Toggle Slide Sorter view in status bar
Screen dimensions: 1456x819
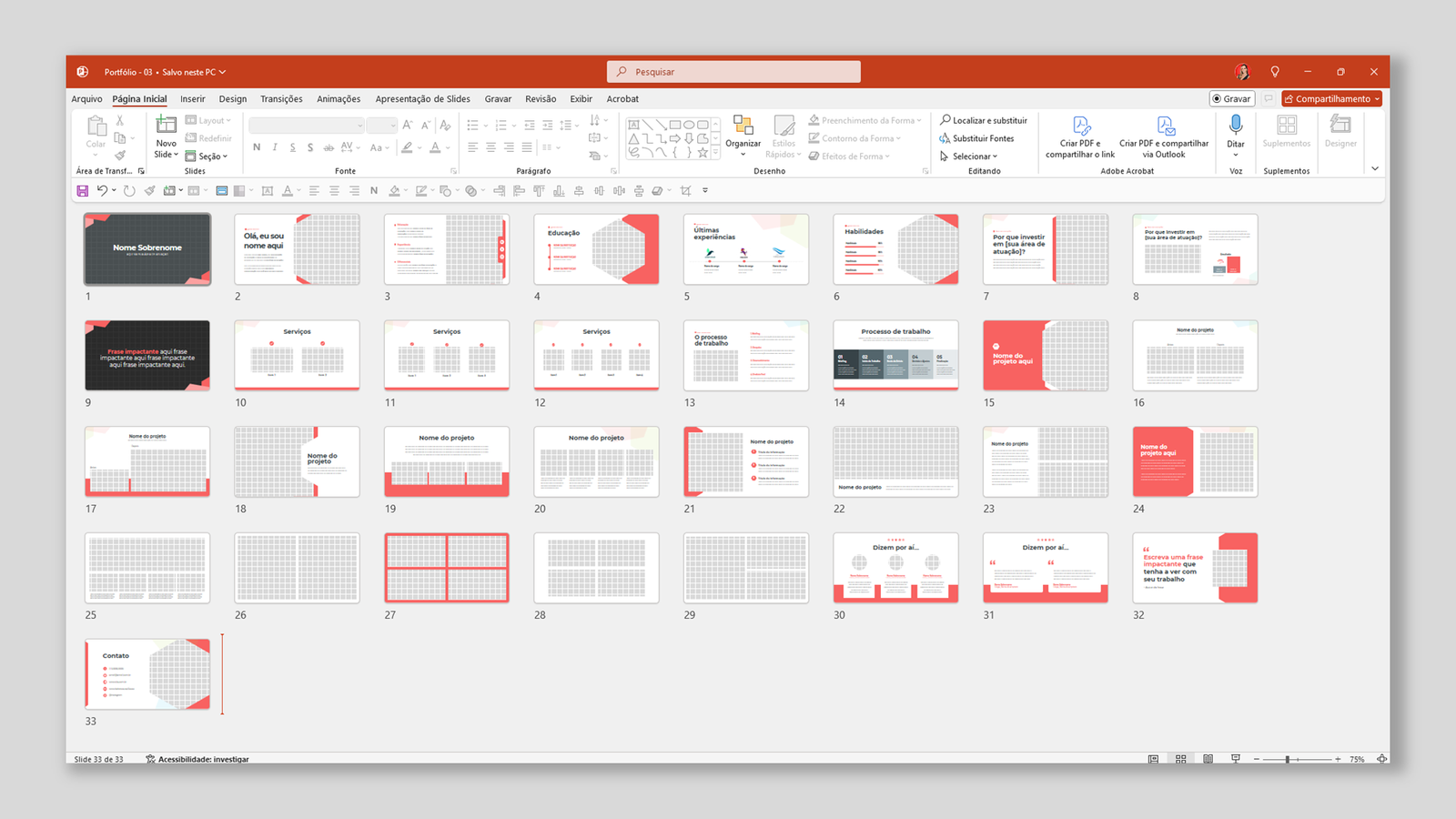[1180, 759]
